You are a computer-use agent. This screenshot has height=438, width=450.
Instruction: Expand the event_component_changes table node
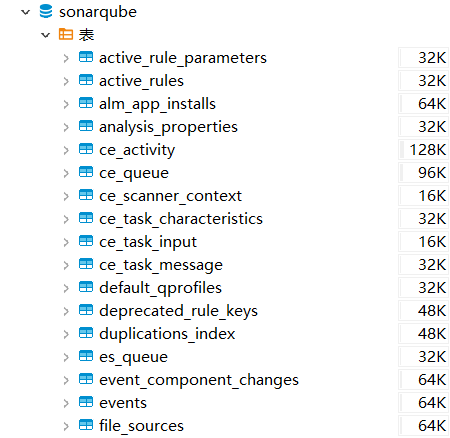click(66, 380)
